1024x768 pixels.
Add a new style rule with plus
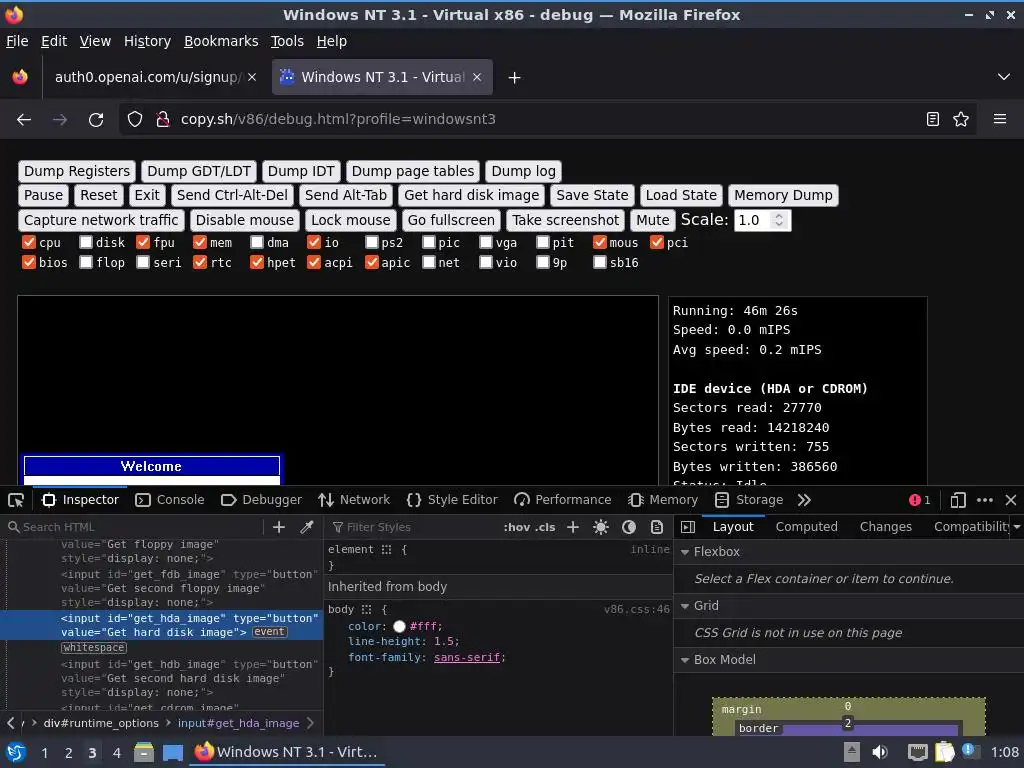coord(573,527)
